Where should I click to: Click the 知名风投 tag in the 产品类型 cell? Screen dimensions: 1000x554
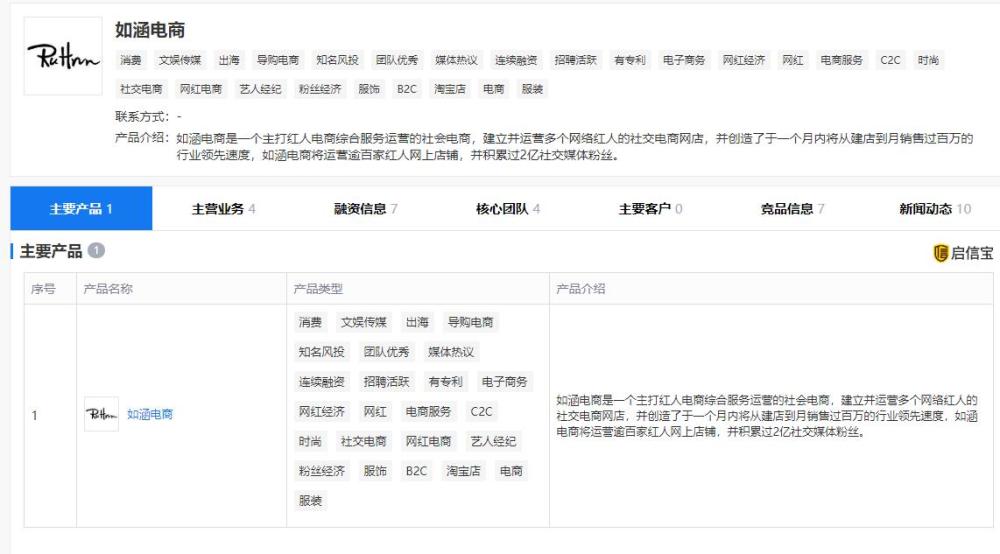pos(321,352)
